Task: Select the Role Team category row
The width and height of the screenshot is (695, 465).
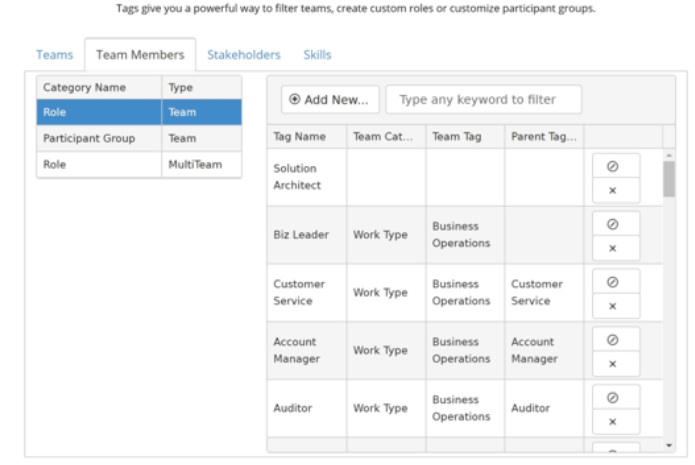Action: pos(139,112)
